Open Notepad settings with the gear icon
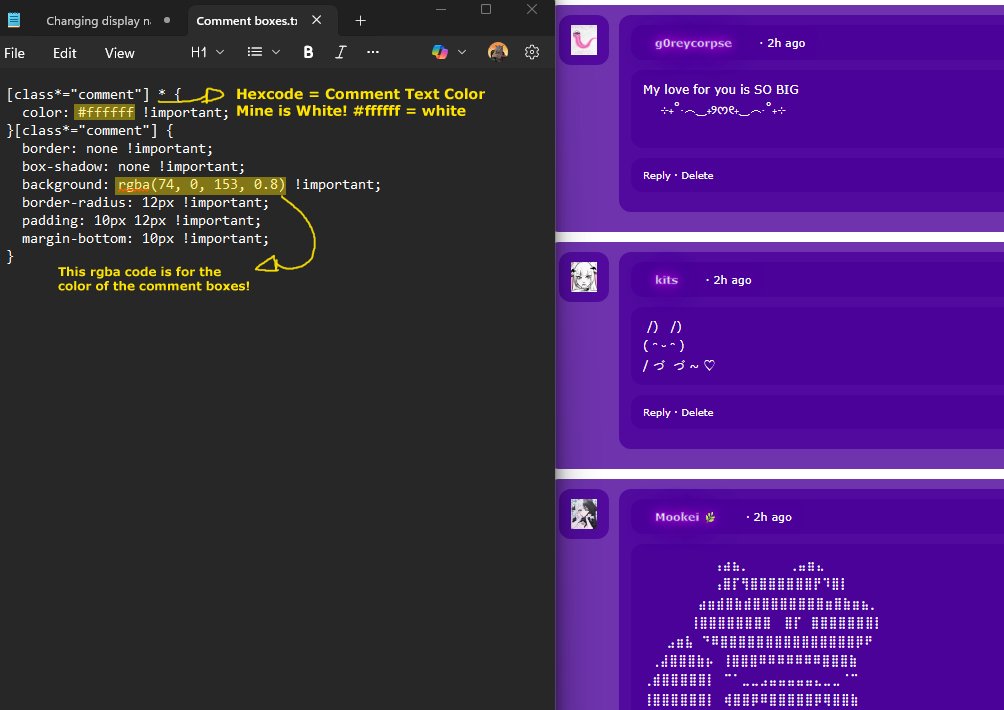 532,52
